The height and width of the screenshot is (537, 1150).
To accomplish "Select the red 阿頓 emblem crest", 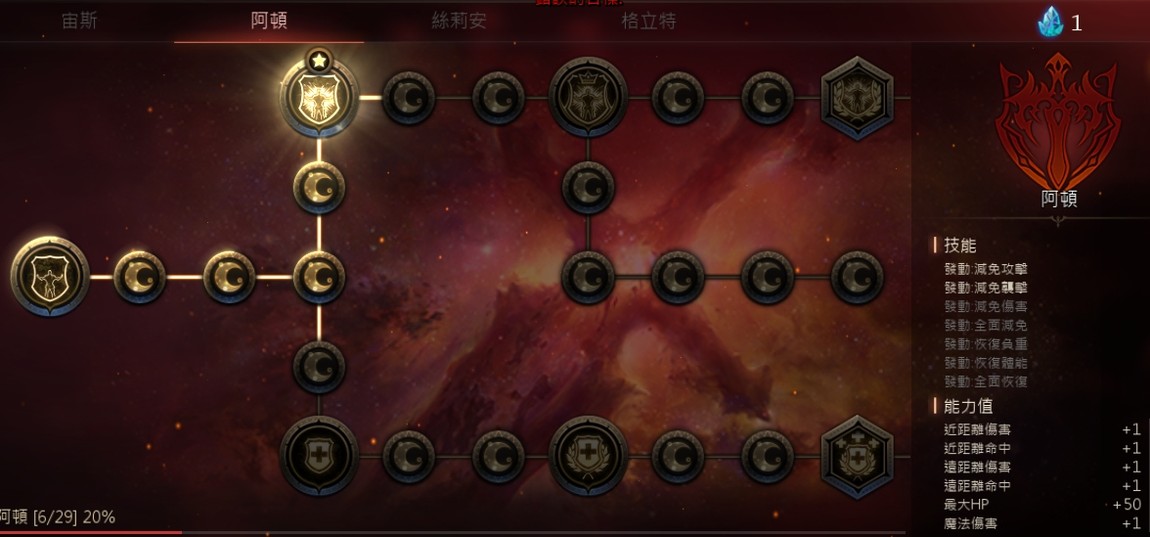I will pos(1058,120).
